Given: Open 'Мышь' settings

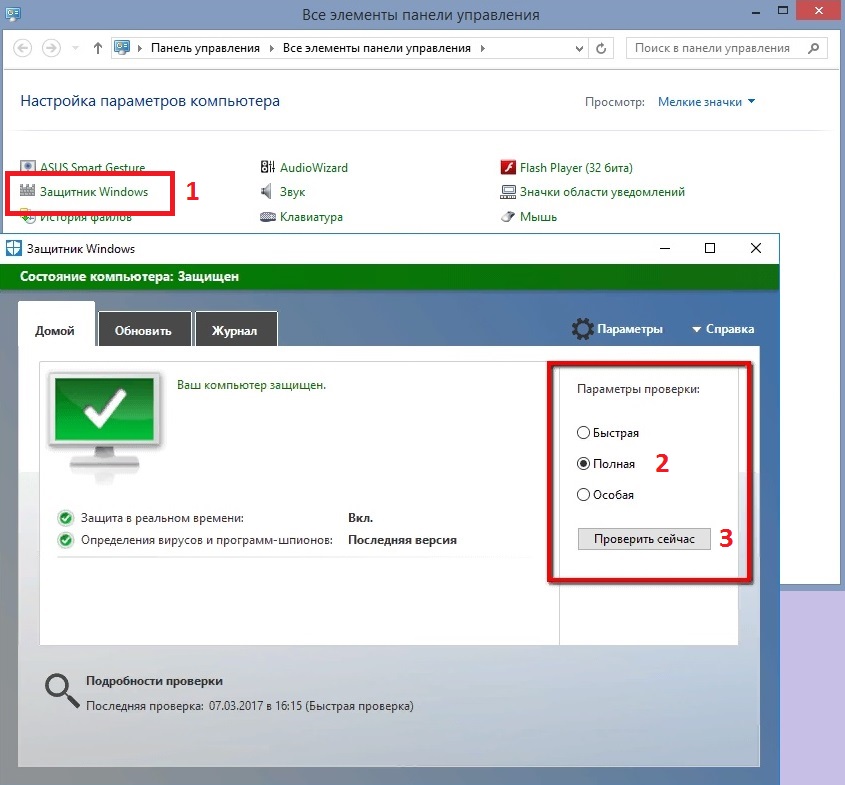Looking at the screenshot, I should 538,217.
